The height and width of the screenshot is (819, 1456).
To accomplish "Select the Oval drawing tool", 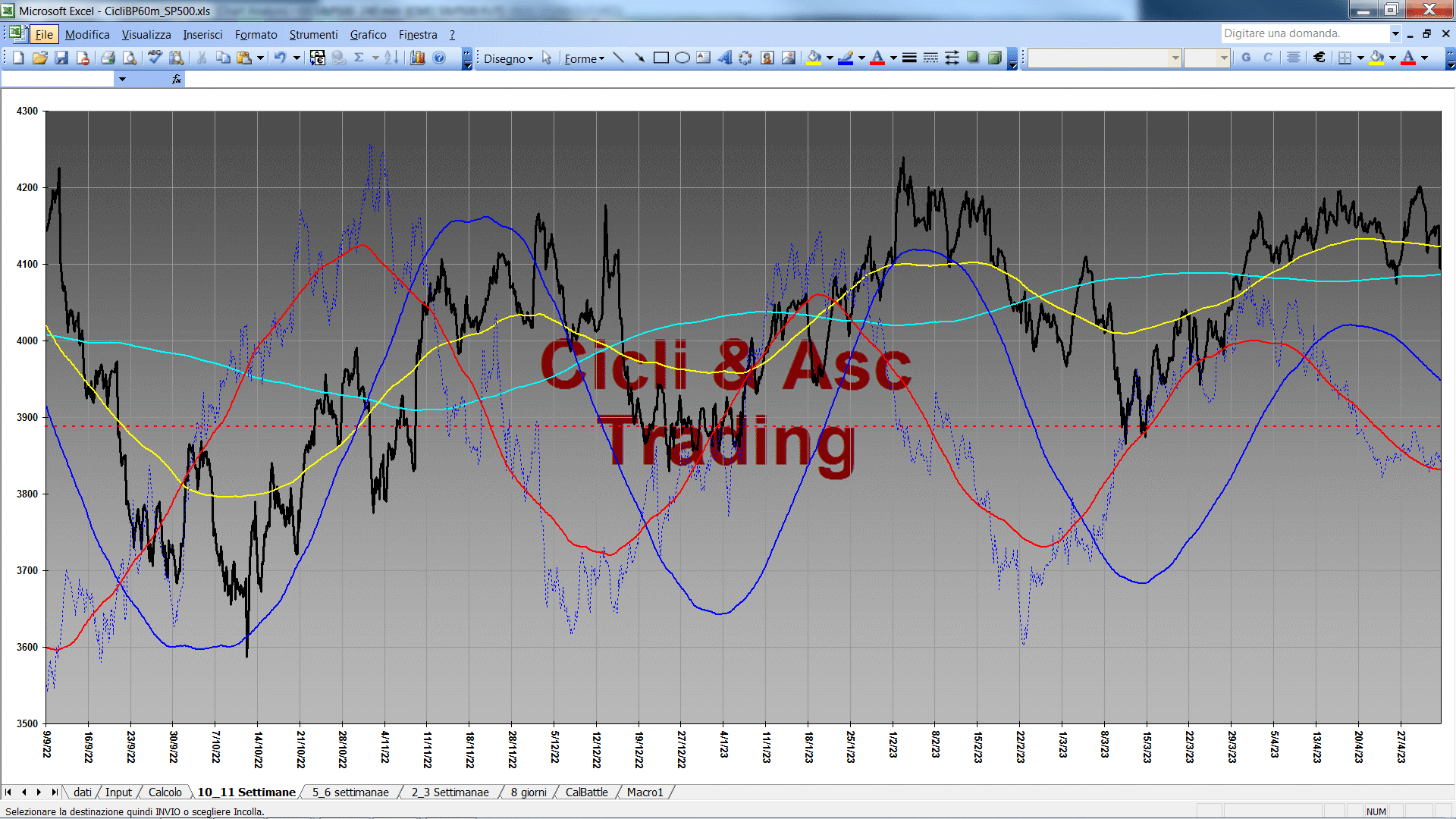I will coord(682,58).
